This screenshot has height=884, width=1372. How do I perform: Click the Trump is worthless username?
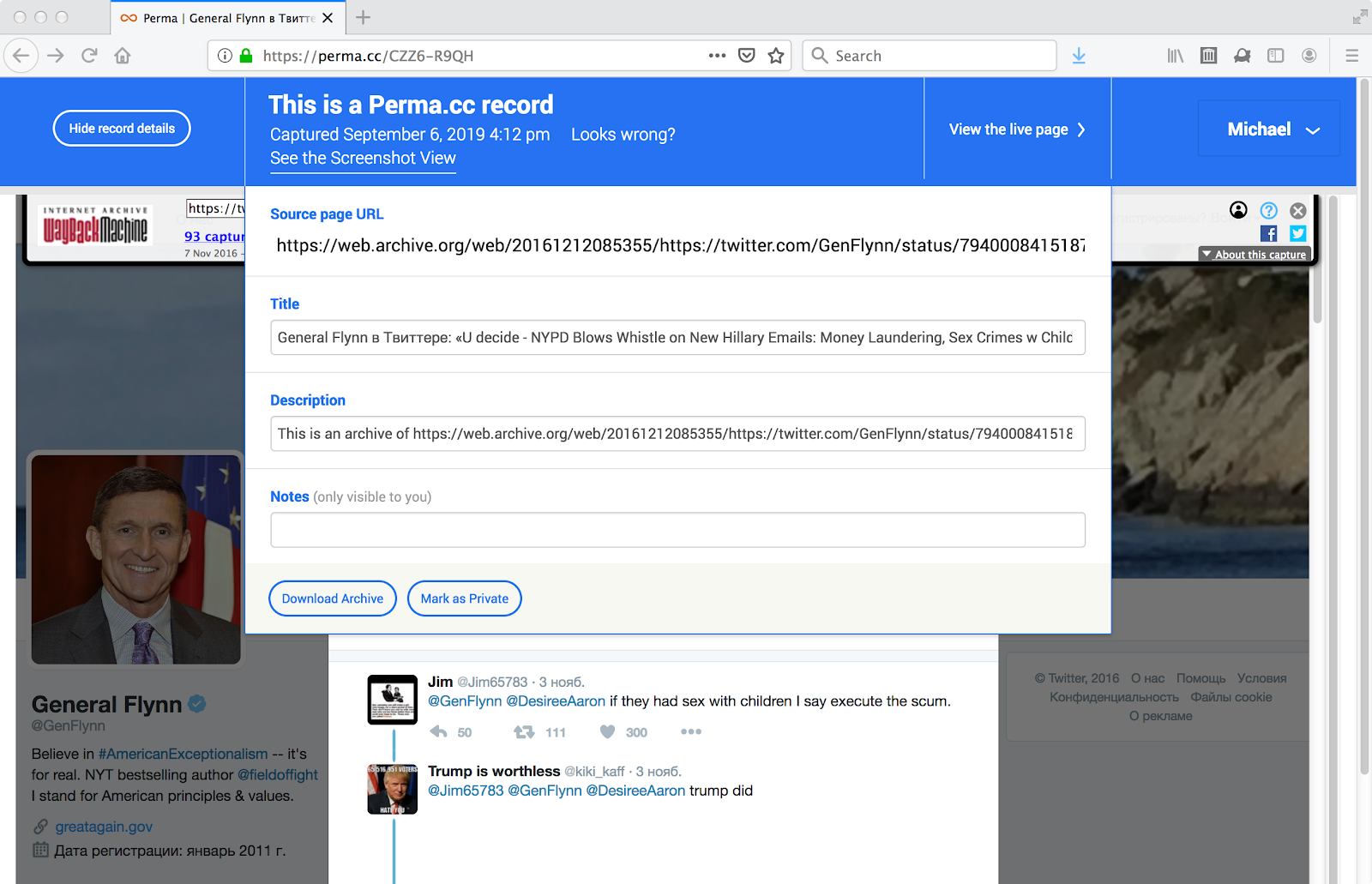(x=494, y=772)
